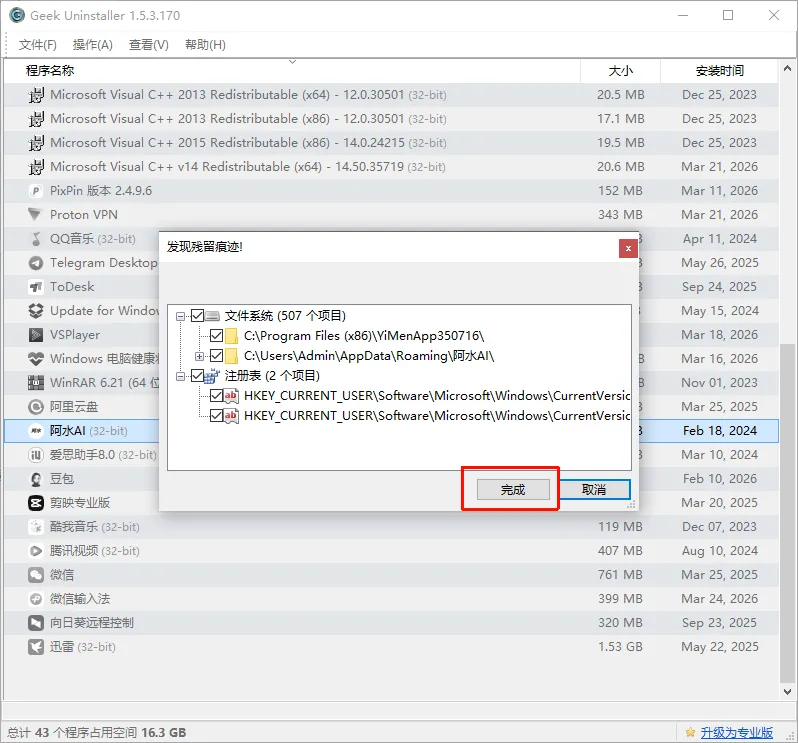Click the 阿里云盘 program icon
The image size is (798, 743).
point(36,407)
